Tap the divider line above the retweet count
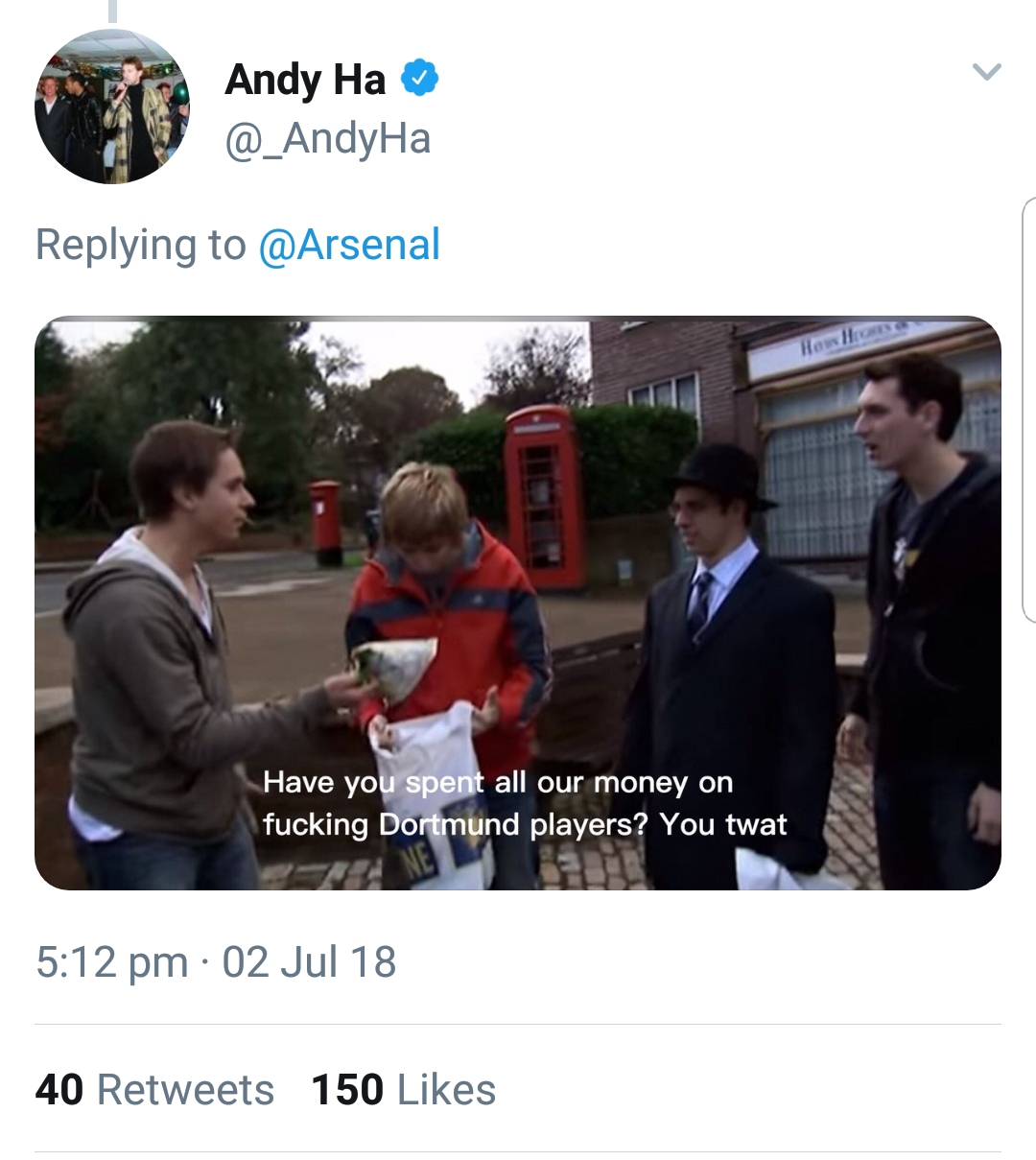This screenshot has width=1036, height=1160. pyautogui.click(x=518, y=1024)
